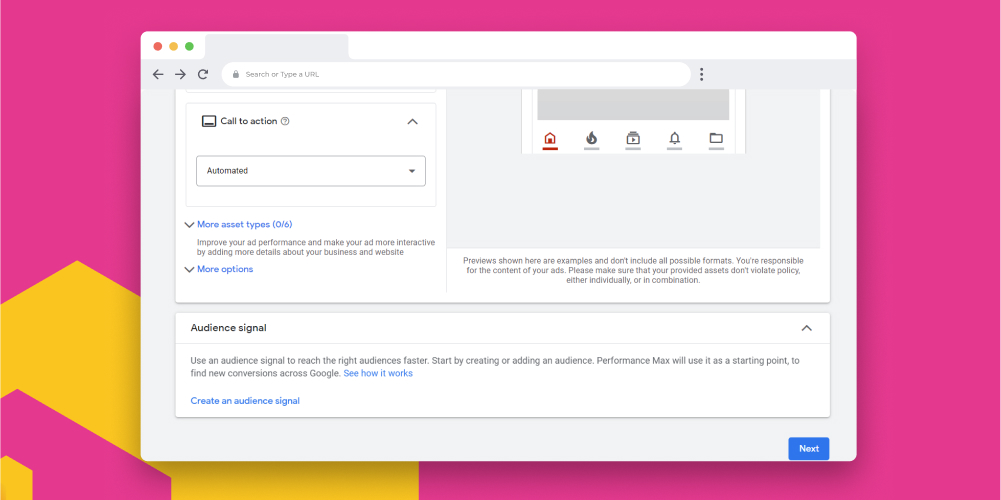Go back with the browser back arrow
The height and width of the screenshot is (500, 1001).
click(158, 74)
